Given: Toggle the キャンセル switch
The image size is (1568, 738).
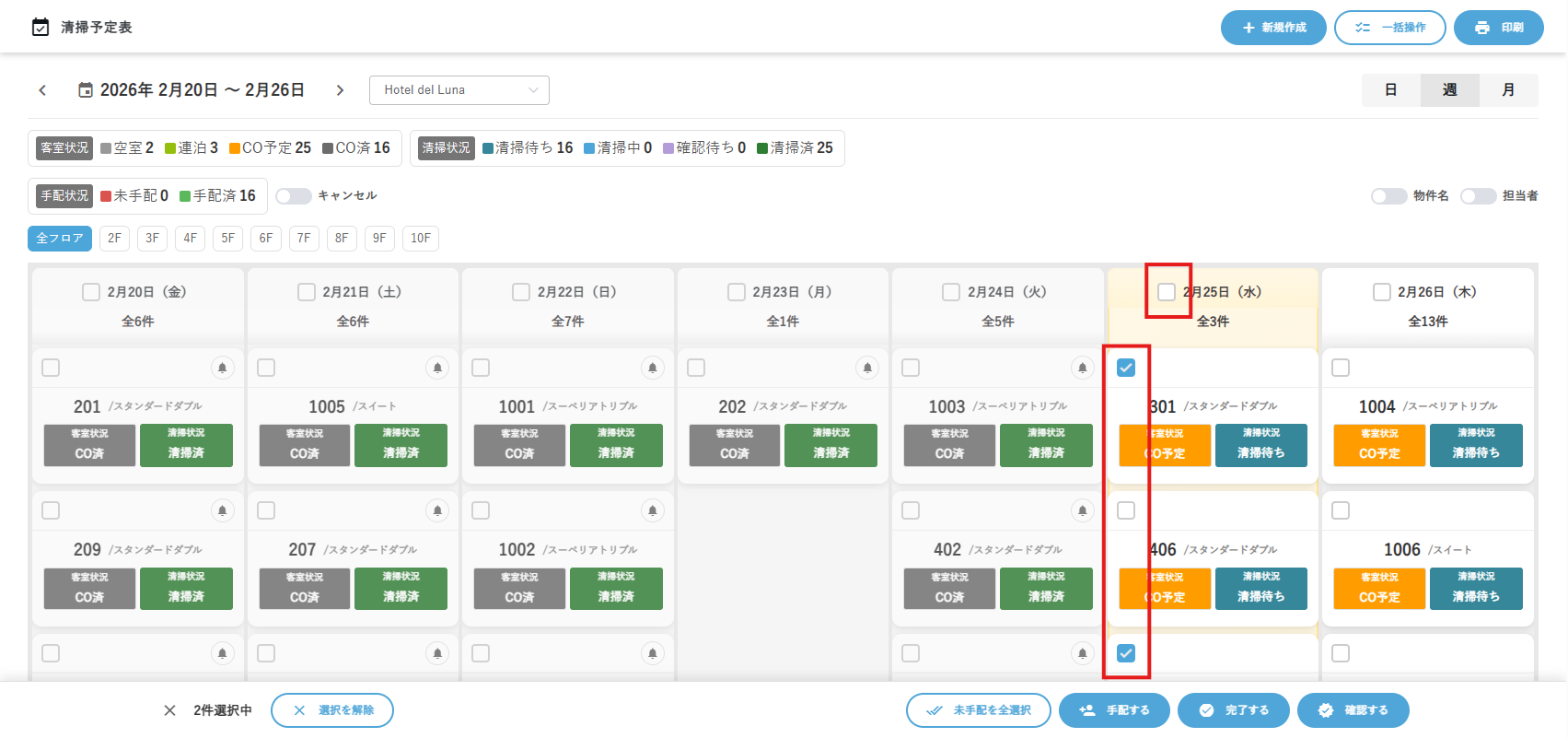Looking at the screenshot, I should 293,196.
